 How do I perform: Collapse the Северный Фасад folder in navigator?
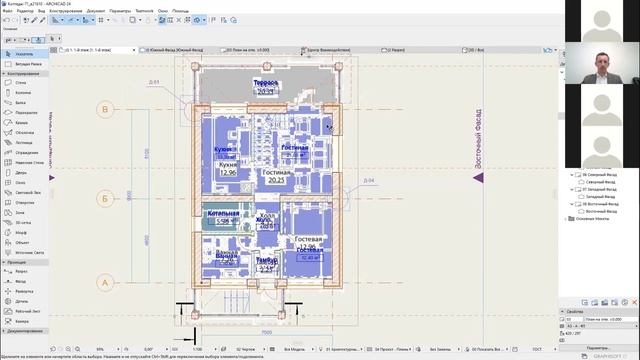572,175
